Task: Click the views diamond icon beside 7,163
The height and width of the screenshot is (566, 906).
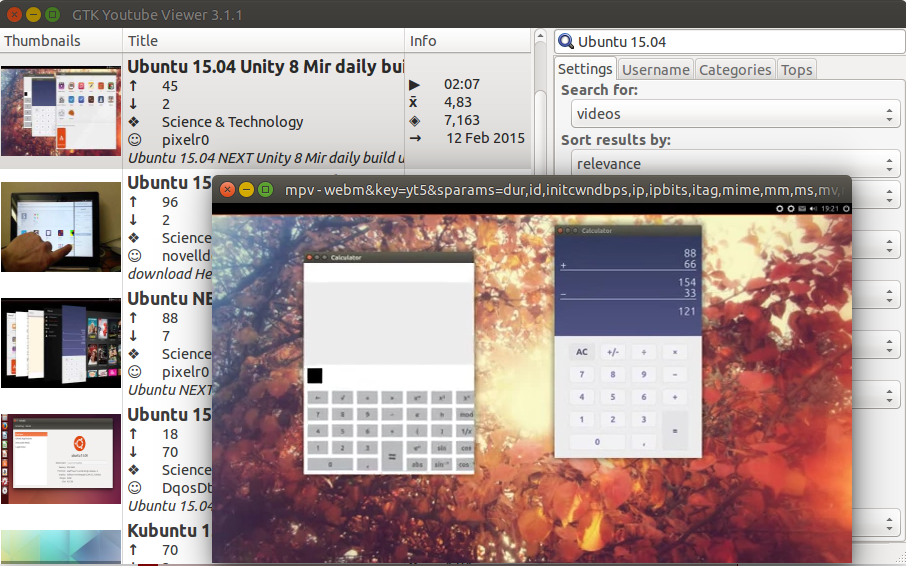Action: pos(414,121)
